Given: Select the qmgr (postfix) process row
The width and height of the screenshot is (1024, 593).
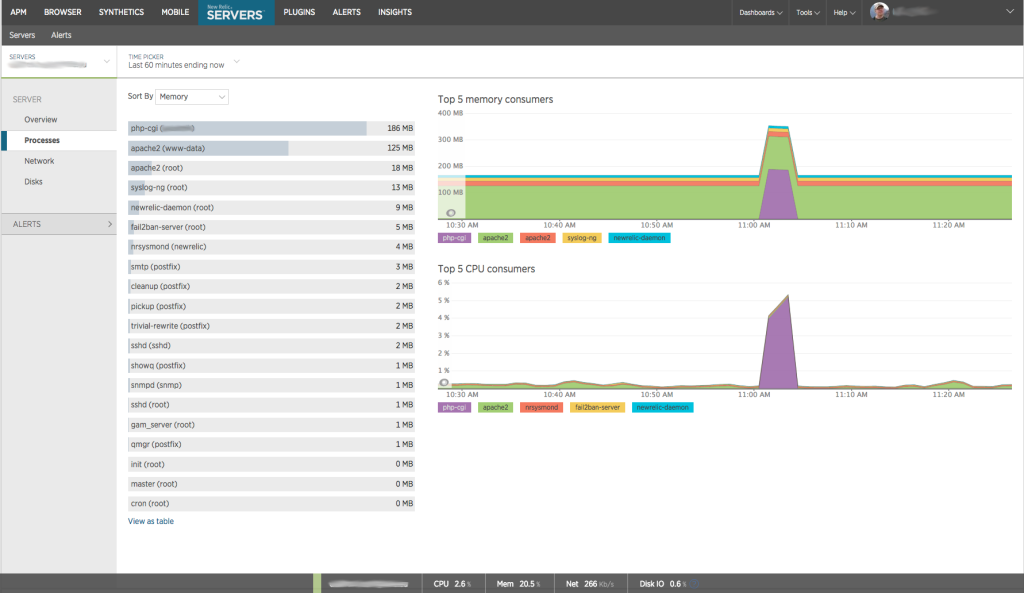Looking at the screenshot, I should pos(271,444).
